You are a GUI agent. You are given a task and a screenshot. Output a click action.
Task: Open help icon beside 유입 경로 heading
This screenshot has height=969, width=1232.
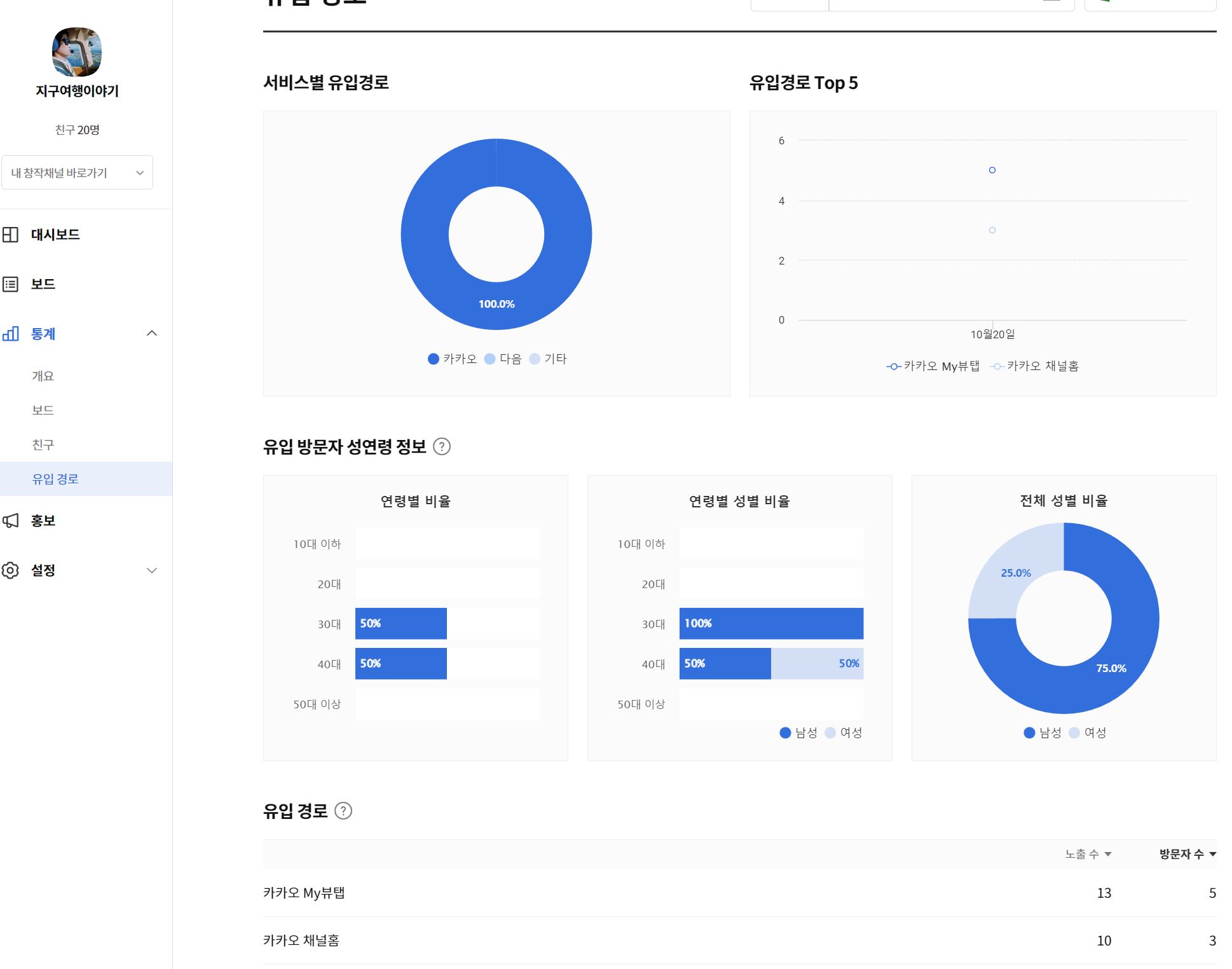pos(343,811)
